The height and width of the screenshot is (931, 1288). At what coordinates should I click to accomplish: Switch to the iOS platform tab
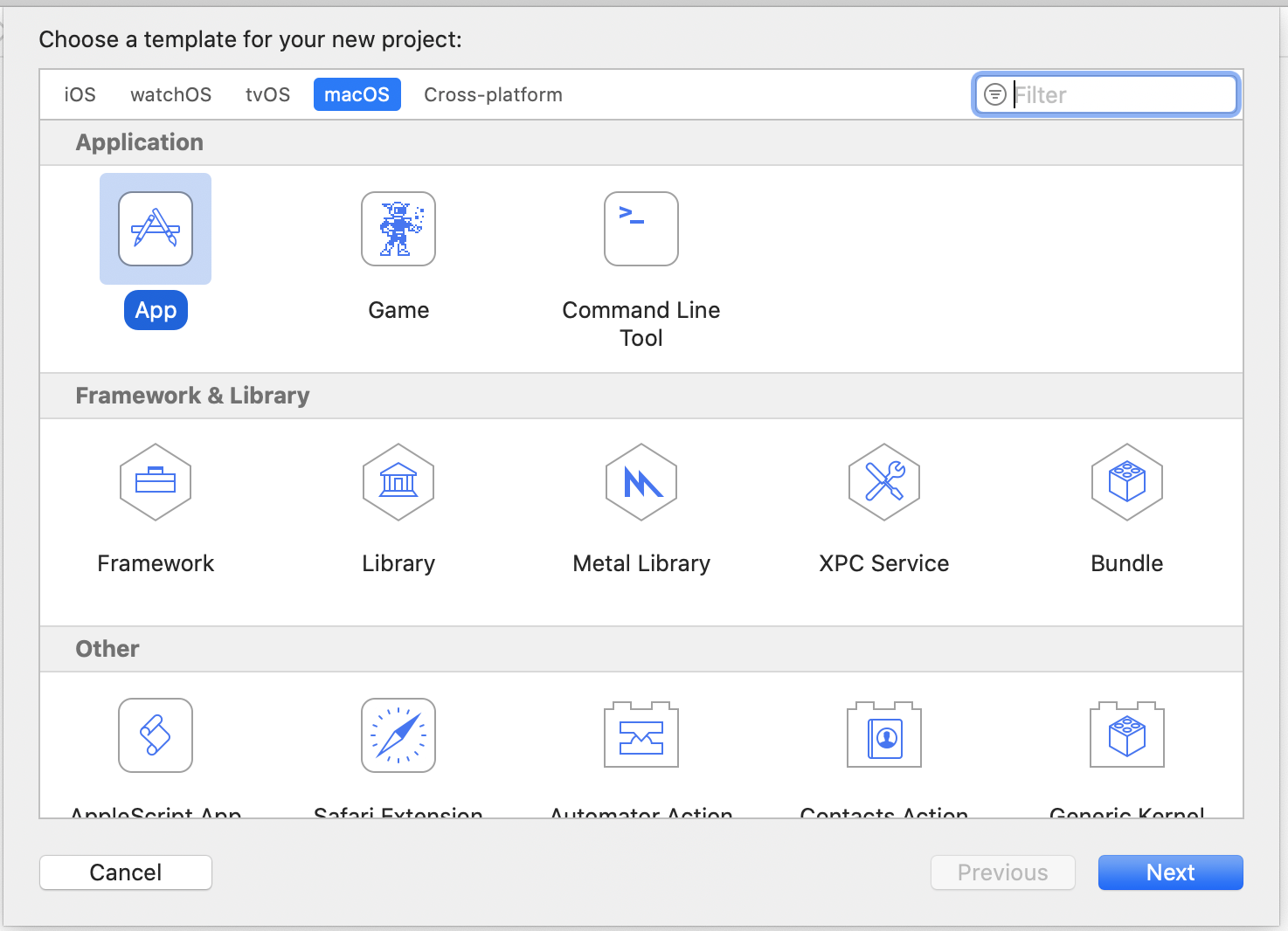pyautogui.click(x=80, y=94)
